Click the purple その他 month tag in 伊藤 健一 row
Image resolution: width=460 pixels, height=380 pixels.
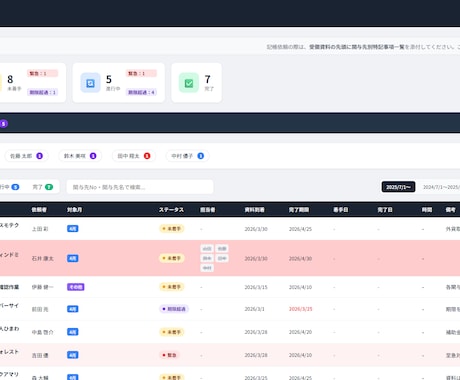[76, 287]
